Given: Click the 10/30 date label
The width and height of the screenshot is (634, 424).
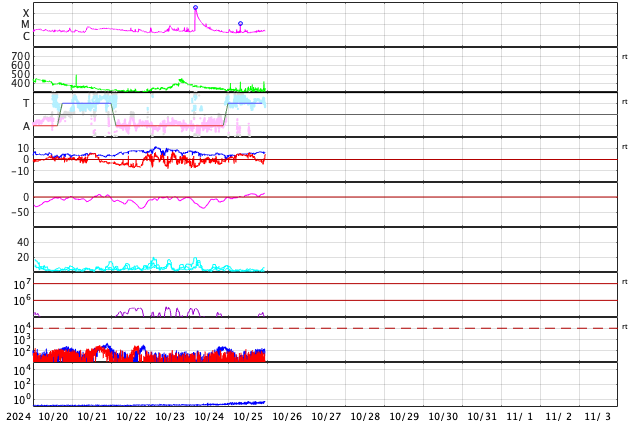Looking at the screenshot, I should click(443, 417).
